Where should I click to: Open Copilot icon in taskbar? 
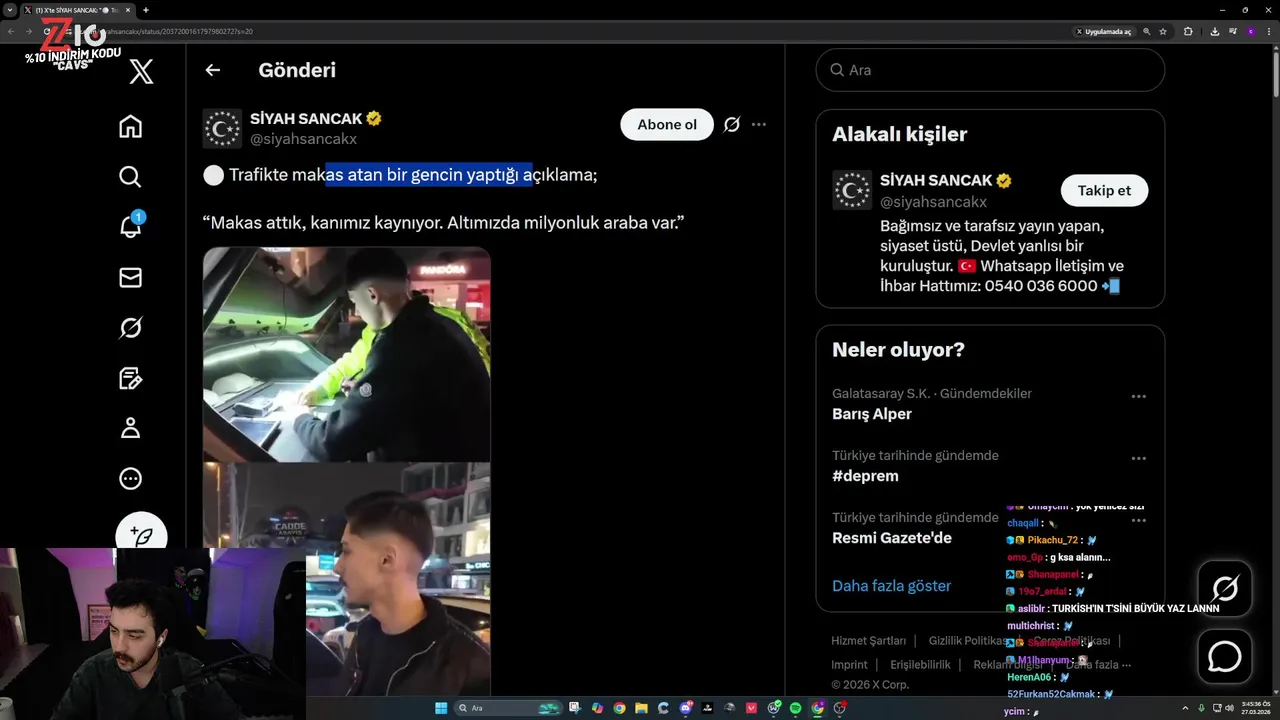pyautogui.click(x=598, y=708)
